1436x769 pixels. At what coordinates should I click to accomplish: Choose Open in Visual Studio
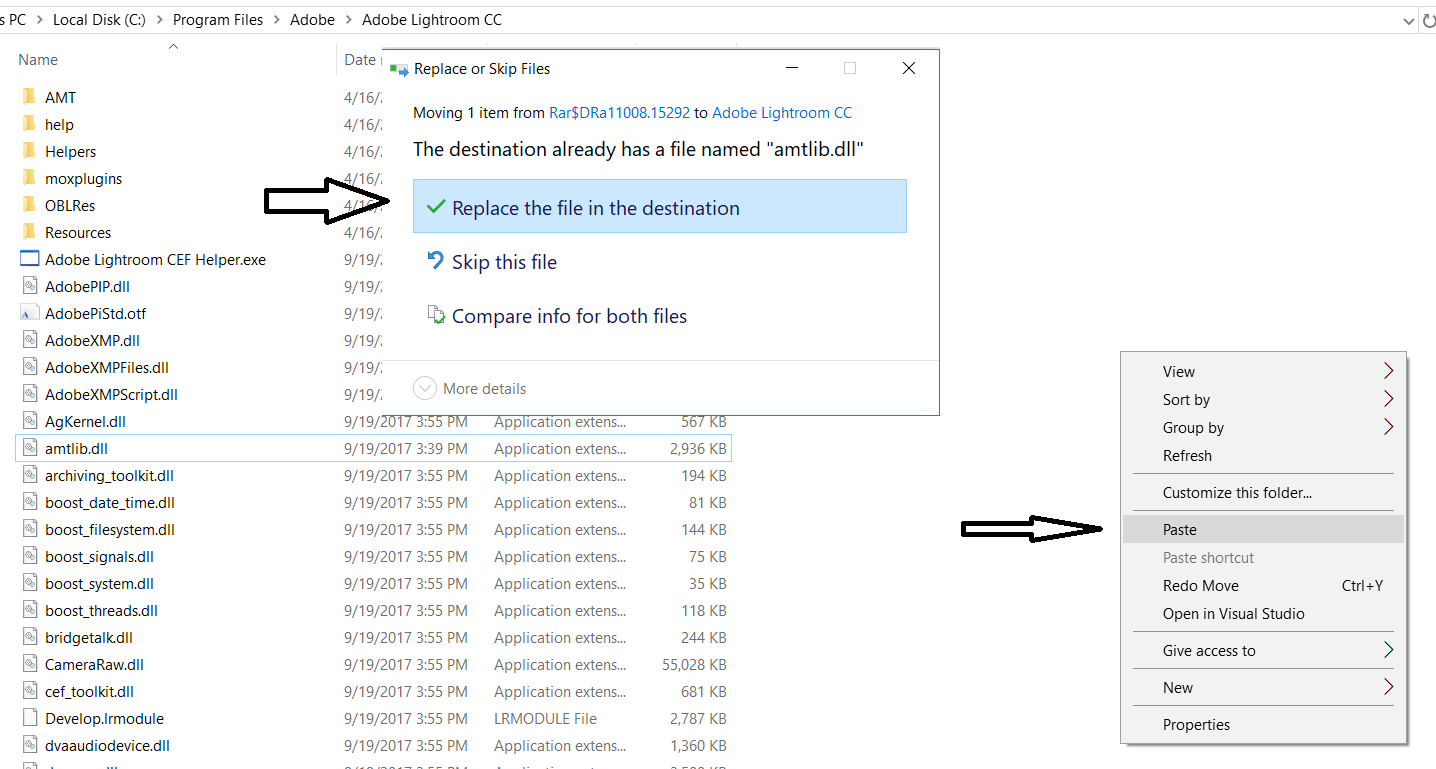[1264, 613]
